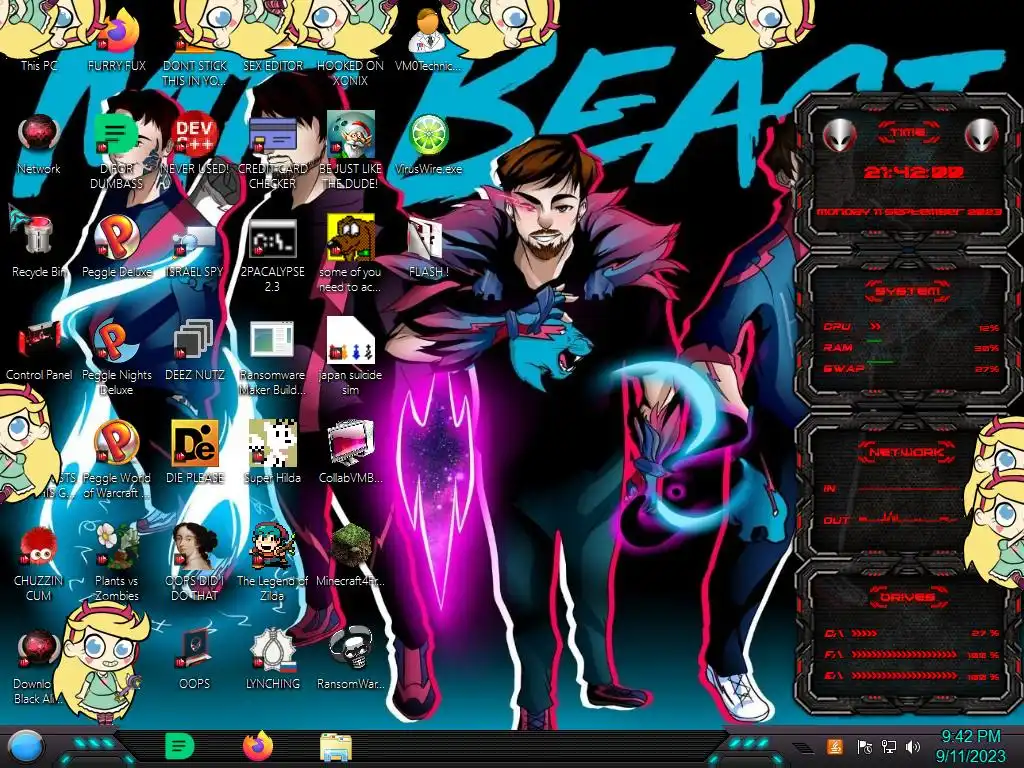The height and width of the screenshot is (768, 1024).
Task: Click the red 21:42 digital clock readout
Action: tap(914, 172)
